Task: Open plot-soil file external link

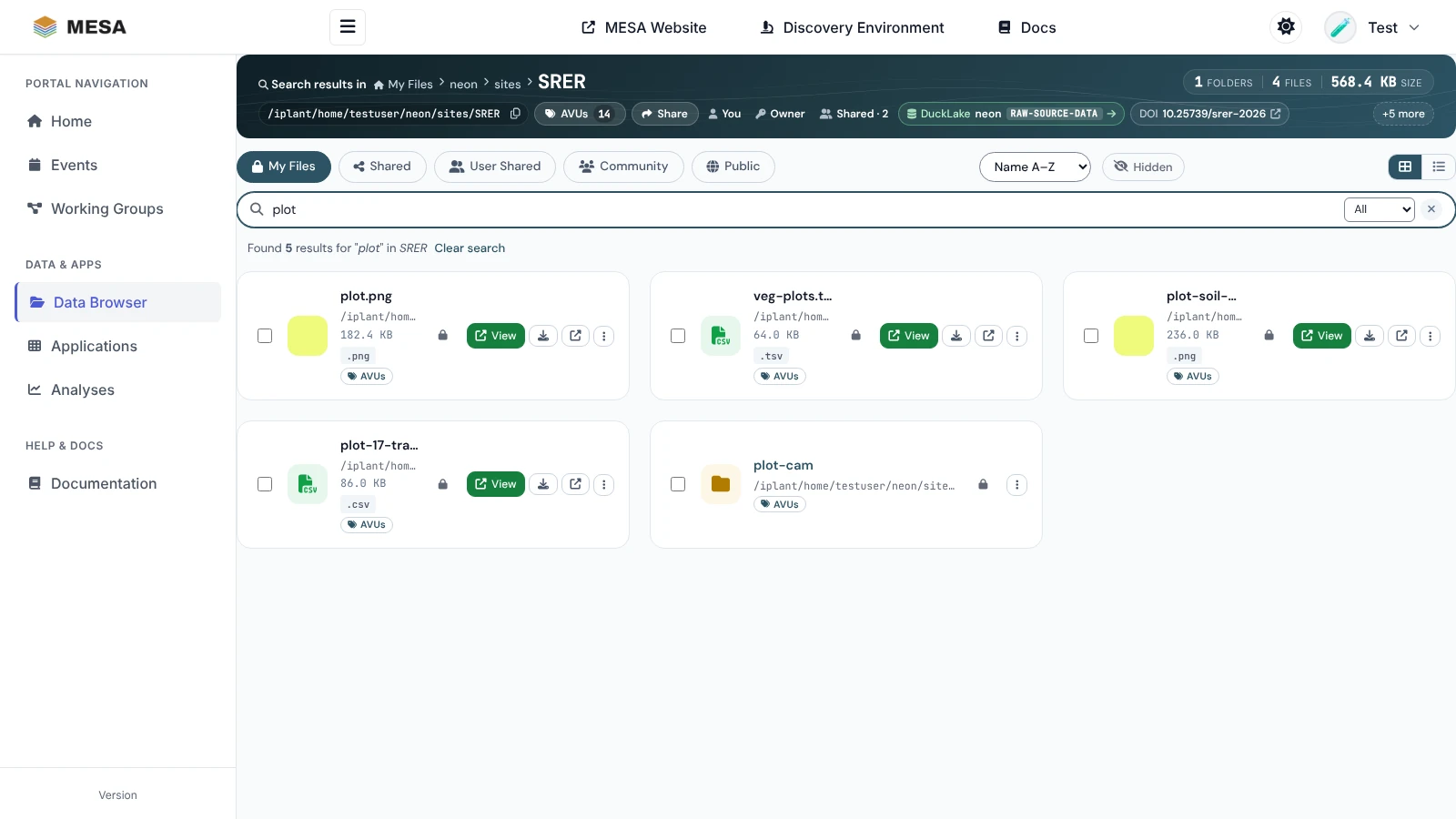Action: point(1401,336)
